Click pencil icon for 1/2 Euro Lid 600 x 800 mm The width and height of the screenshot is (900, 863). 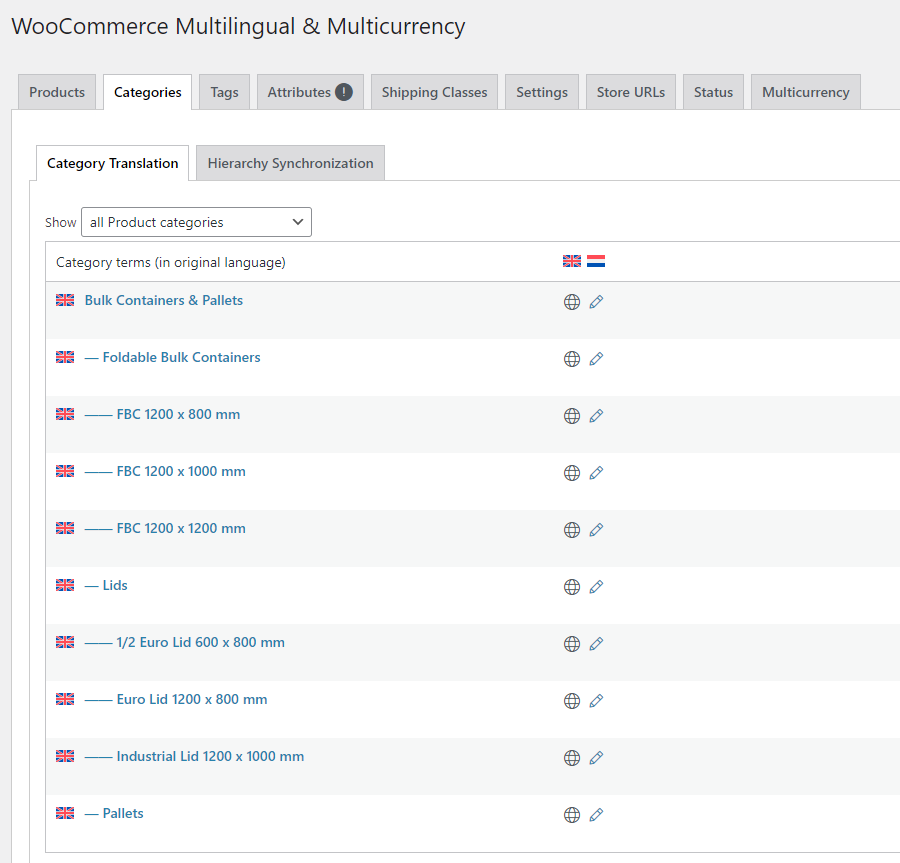click(596, 644)
